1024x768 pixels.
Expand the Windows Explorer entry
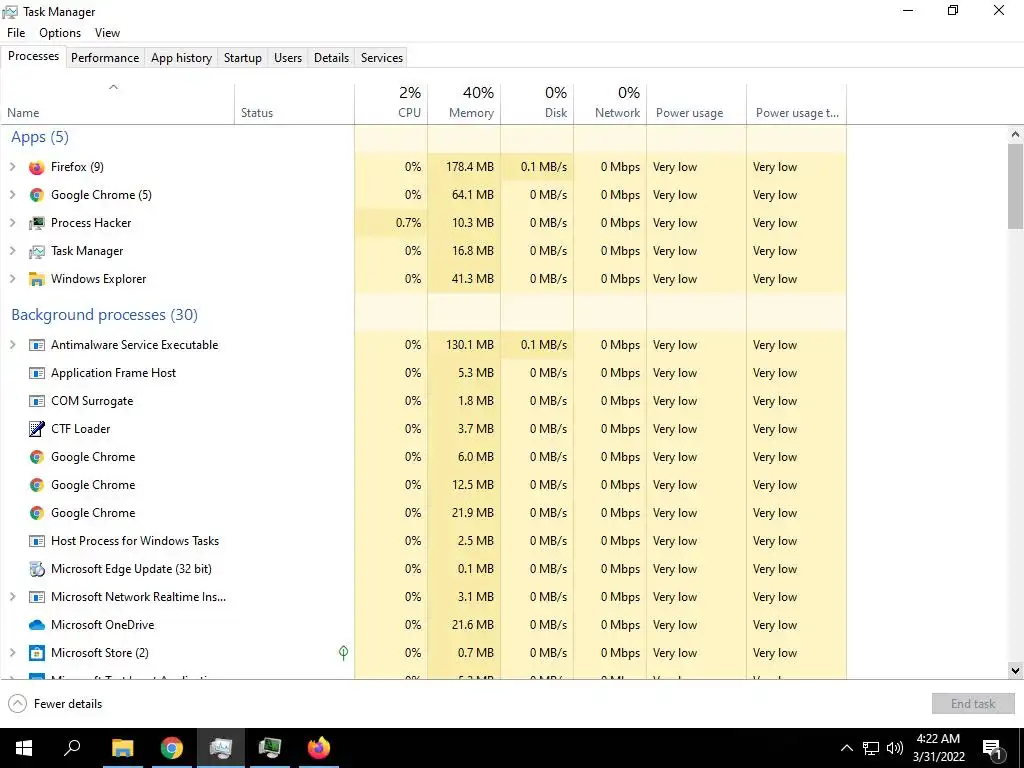pyautogui.click(x=12, y=280)
